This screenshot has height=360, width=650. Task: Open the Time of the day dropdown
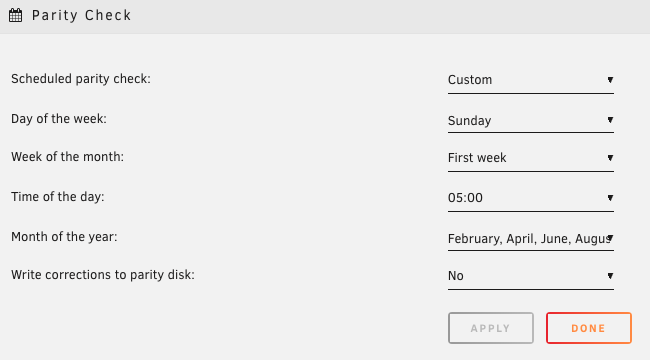tap(531, 198)
